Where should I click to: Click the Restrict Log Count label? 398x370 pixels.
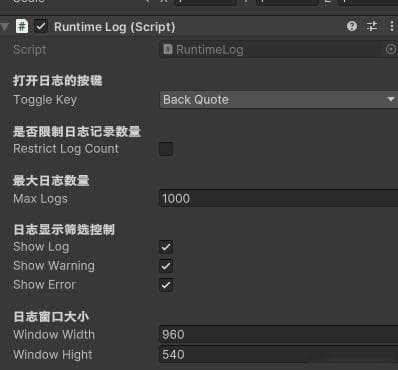(66, 149)
